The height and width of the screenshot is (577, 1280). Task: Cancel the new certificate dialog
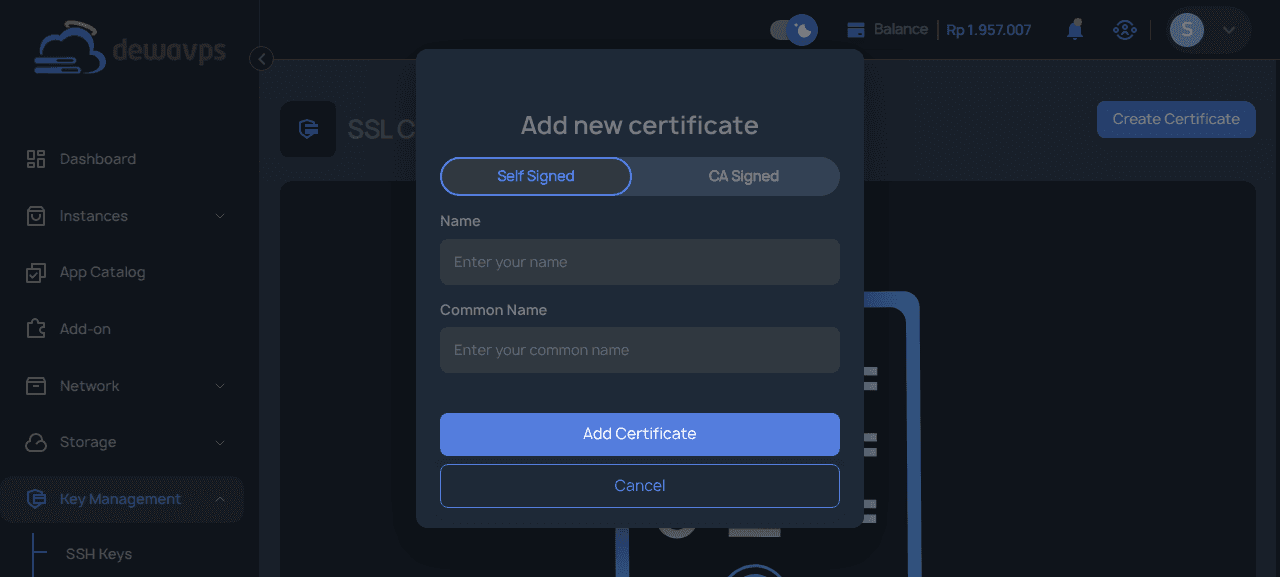639,485
